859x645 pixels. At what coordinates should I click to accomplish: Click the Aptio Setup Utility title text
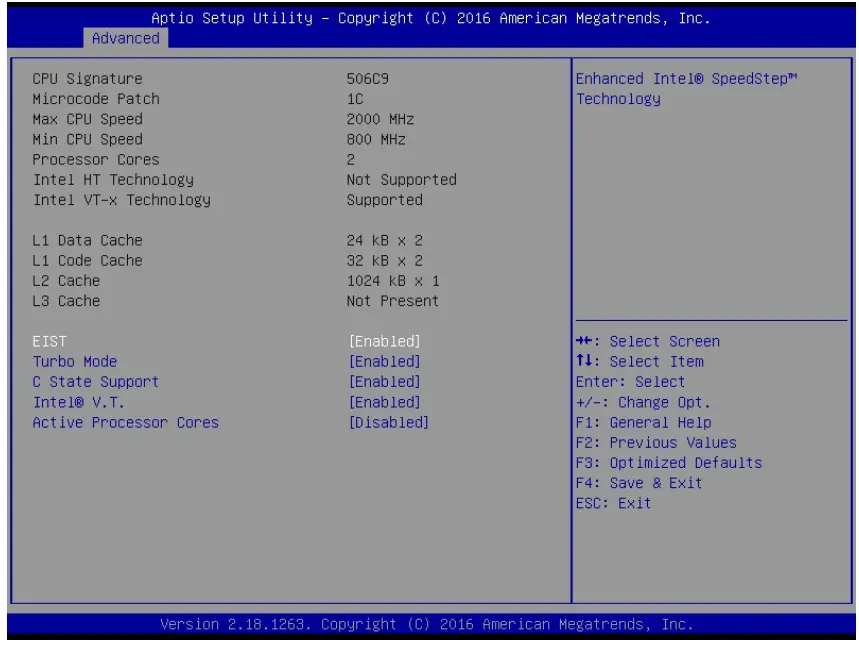click(431, 18)
